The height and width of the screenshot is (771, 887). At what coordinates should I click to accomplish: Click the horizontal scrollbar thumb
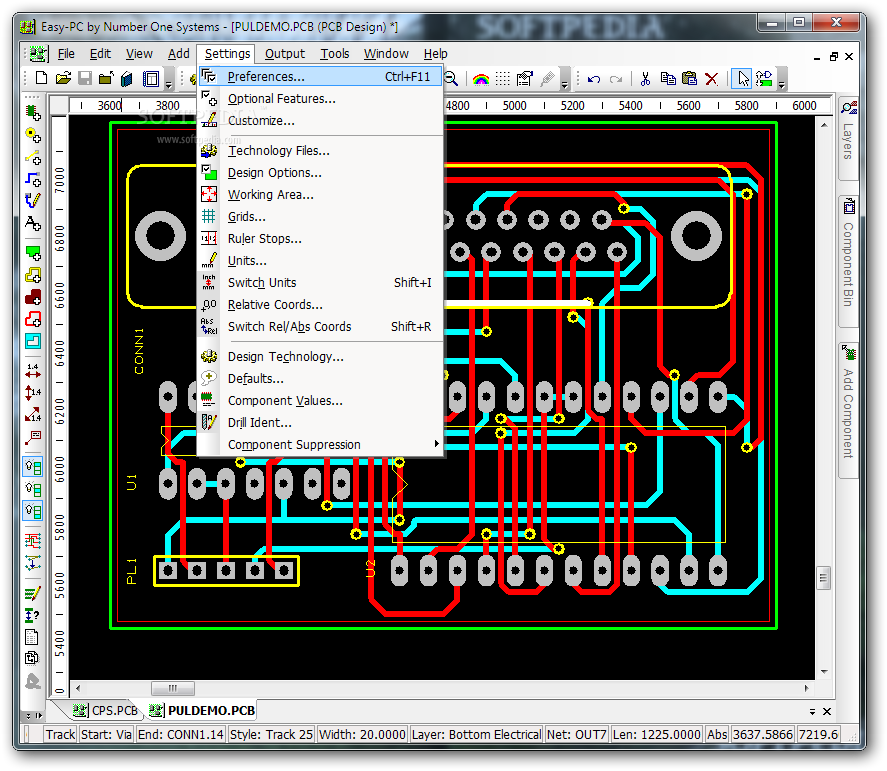[173, 688]
